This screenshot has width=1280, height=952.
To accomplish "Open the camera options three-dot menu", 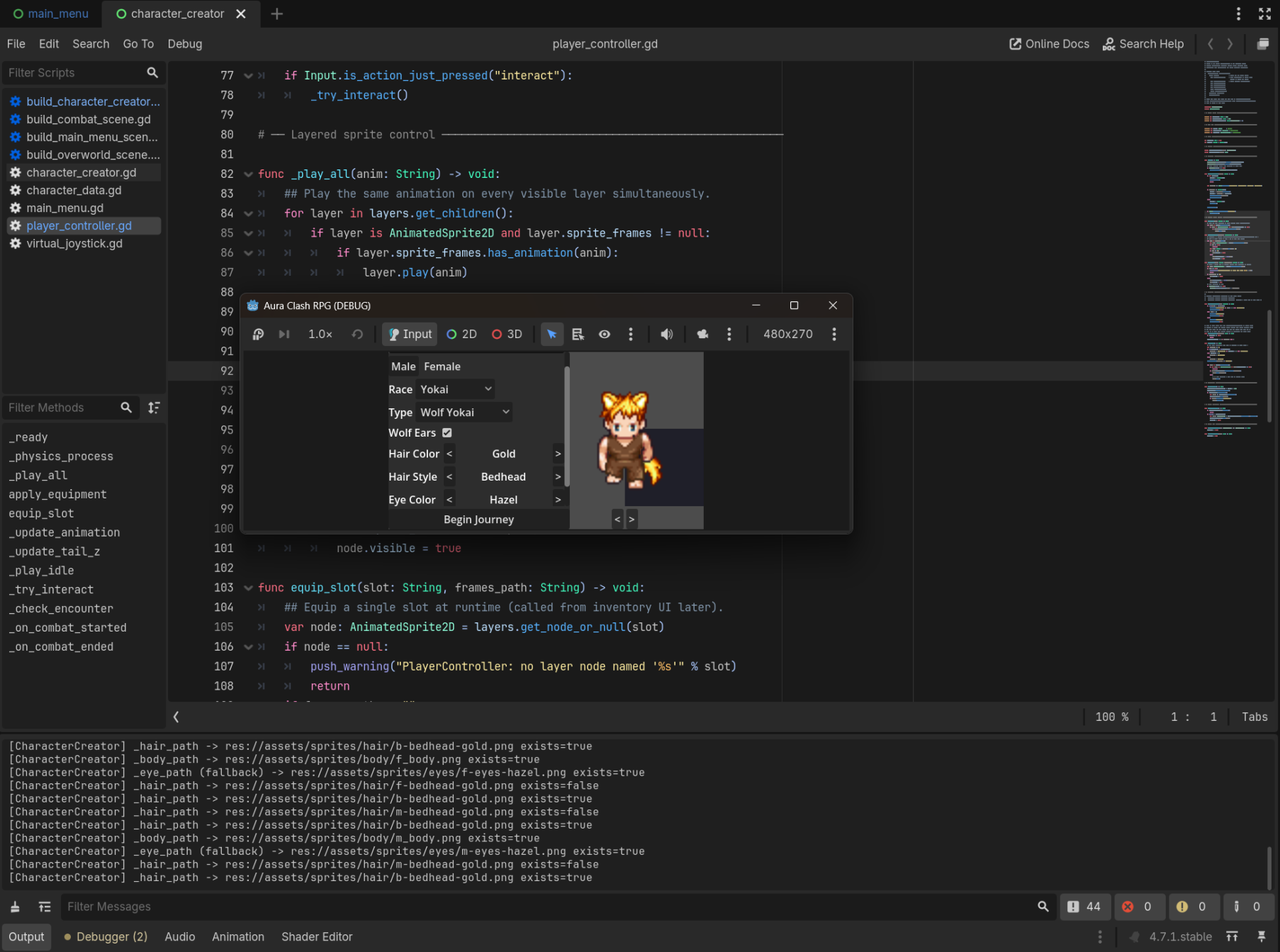I will point(729,334).
